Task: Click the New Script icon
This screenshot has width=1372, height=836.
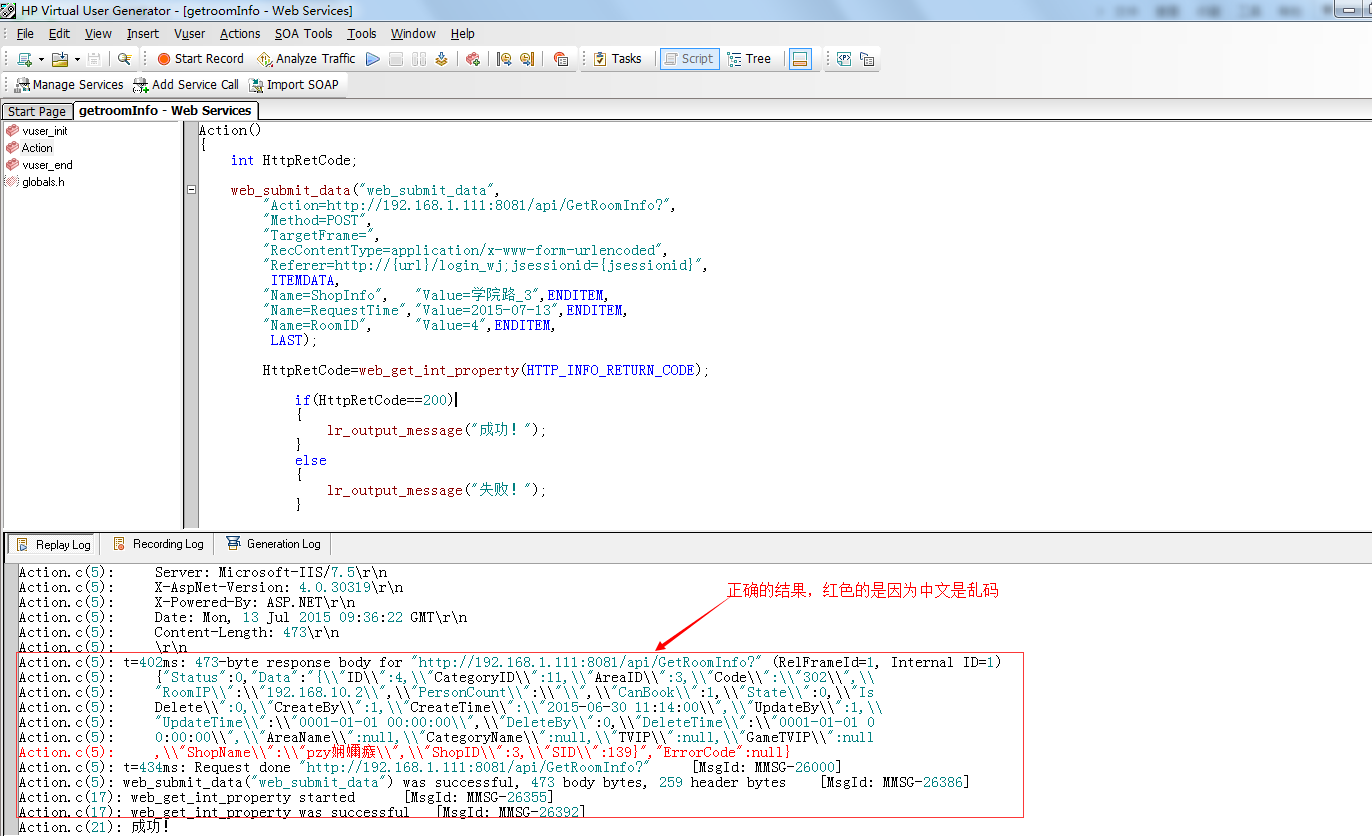Action: coord(24,59)
